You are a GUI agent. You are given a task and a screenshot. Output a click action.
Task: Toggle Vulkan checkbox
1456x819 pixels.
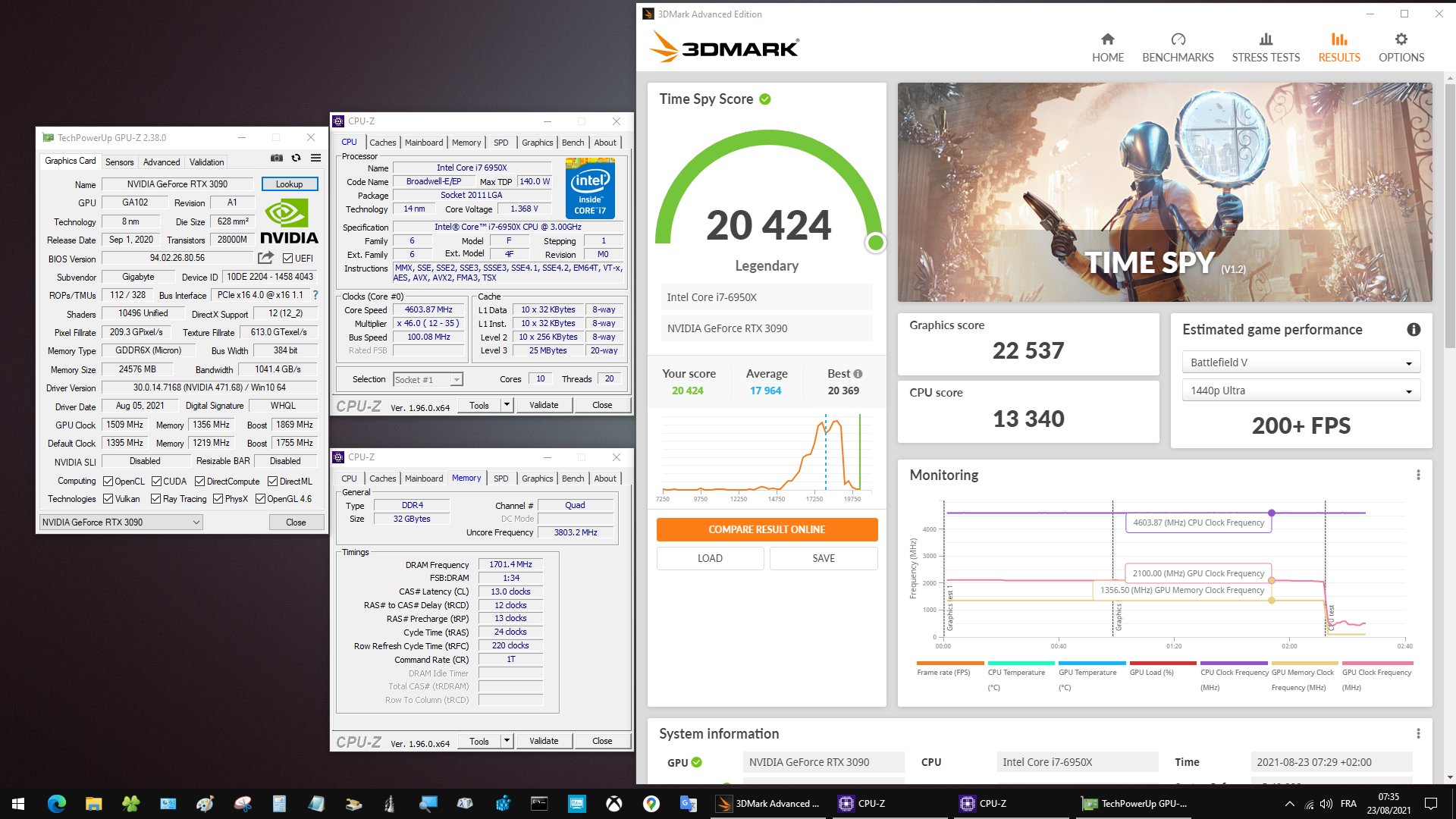click(x=108, y=499)
